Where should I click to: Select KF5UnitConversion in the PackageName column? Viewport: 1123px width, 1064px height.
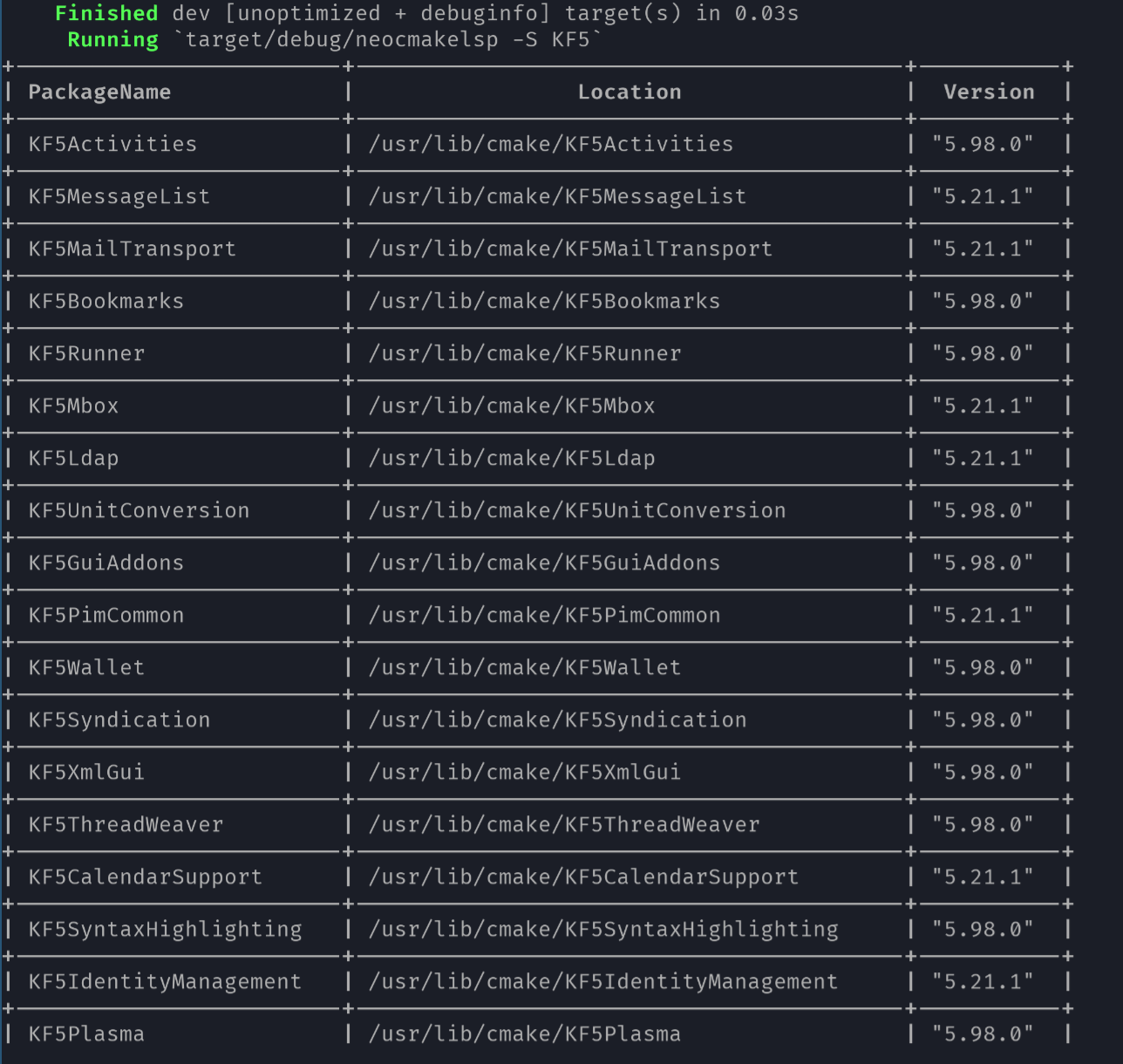coord(140,511)
